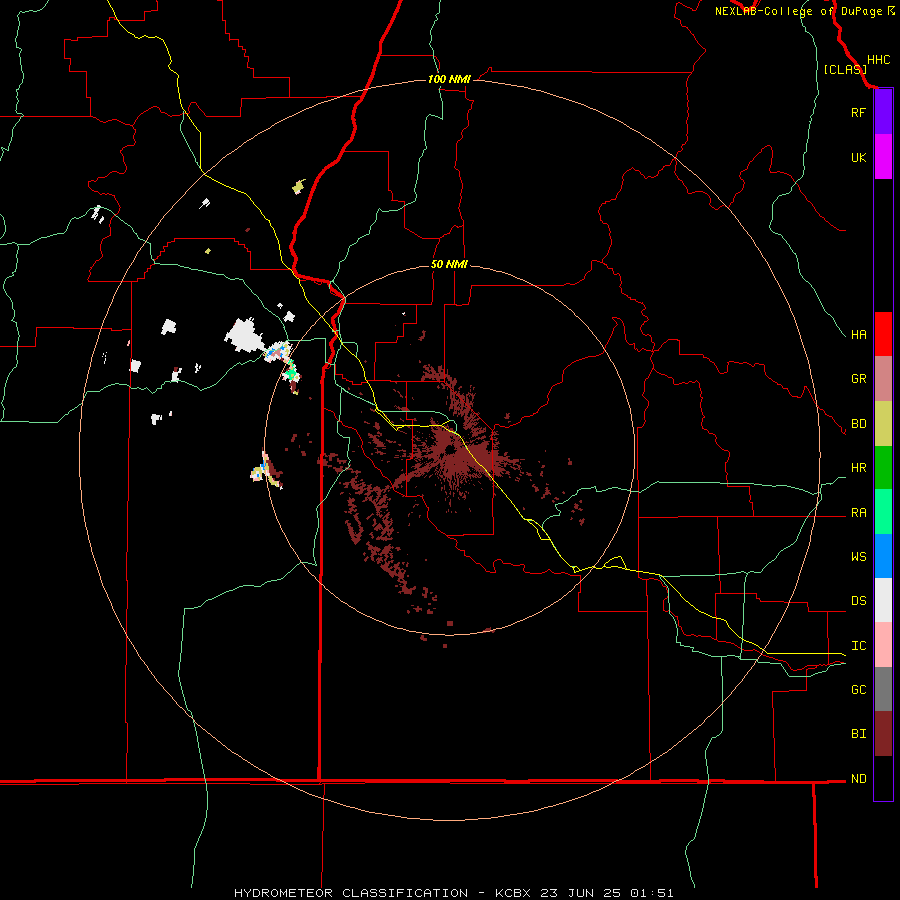This screenshot has width=900, height=900.
Task: Click the RA legend label
Action: pyautogui.click(x=858, y=513)
